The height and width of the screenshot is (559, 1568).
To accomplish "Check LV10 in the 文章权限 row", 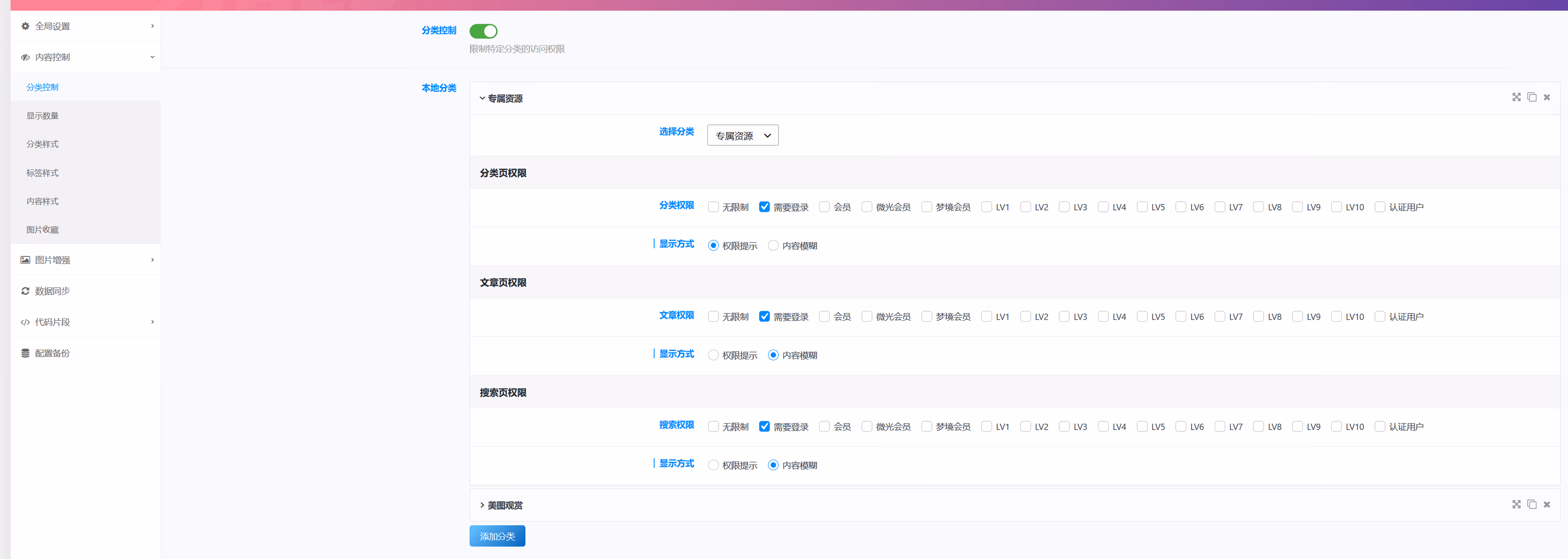I will [x=1336, y=317].
